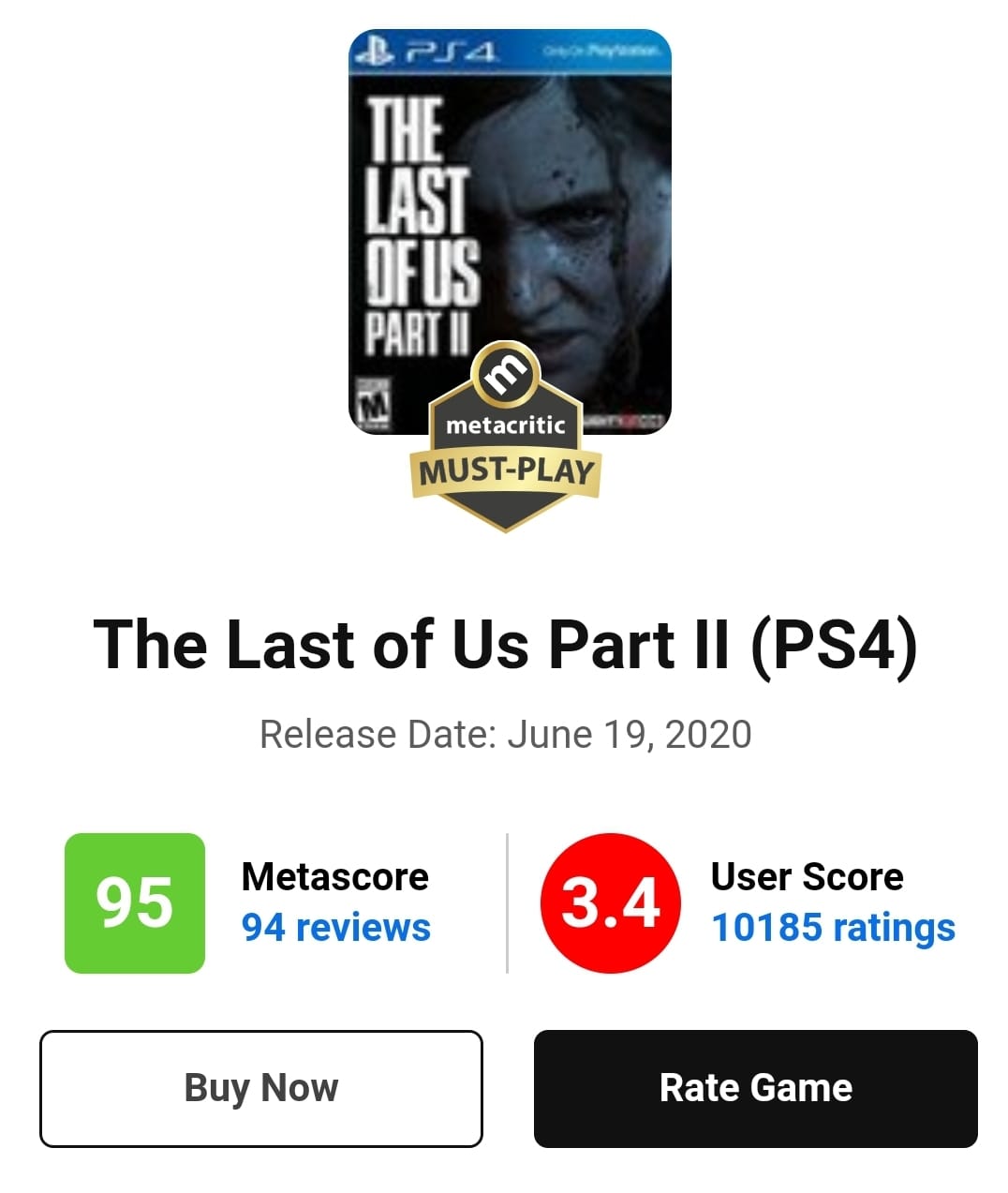Select the User Score label
The height and width of the screenshot is (1193, 1008).
(808, 876)
